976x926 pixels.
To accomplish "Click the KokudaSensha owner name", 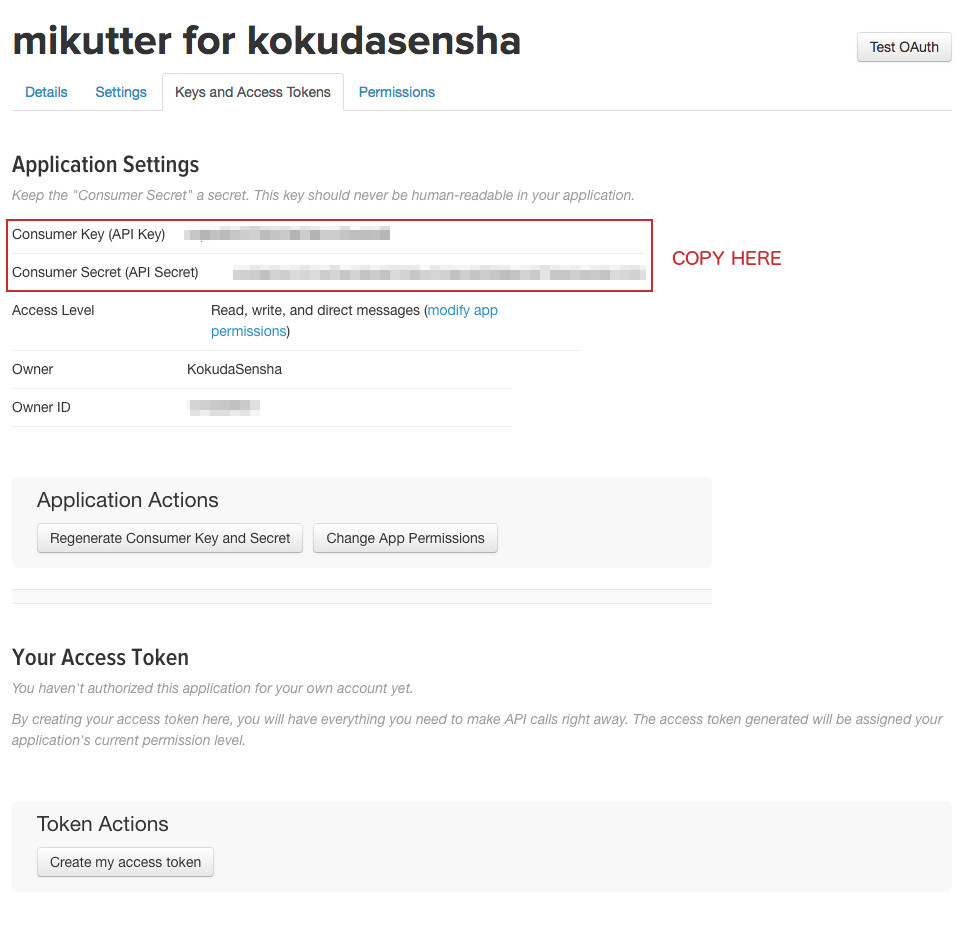I will 234,369.
